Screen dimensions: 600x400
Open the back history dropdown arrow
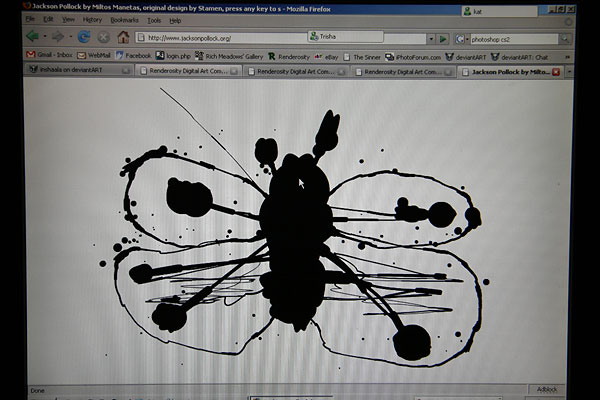45,37
